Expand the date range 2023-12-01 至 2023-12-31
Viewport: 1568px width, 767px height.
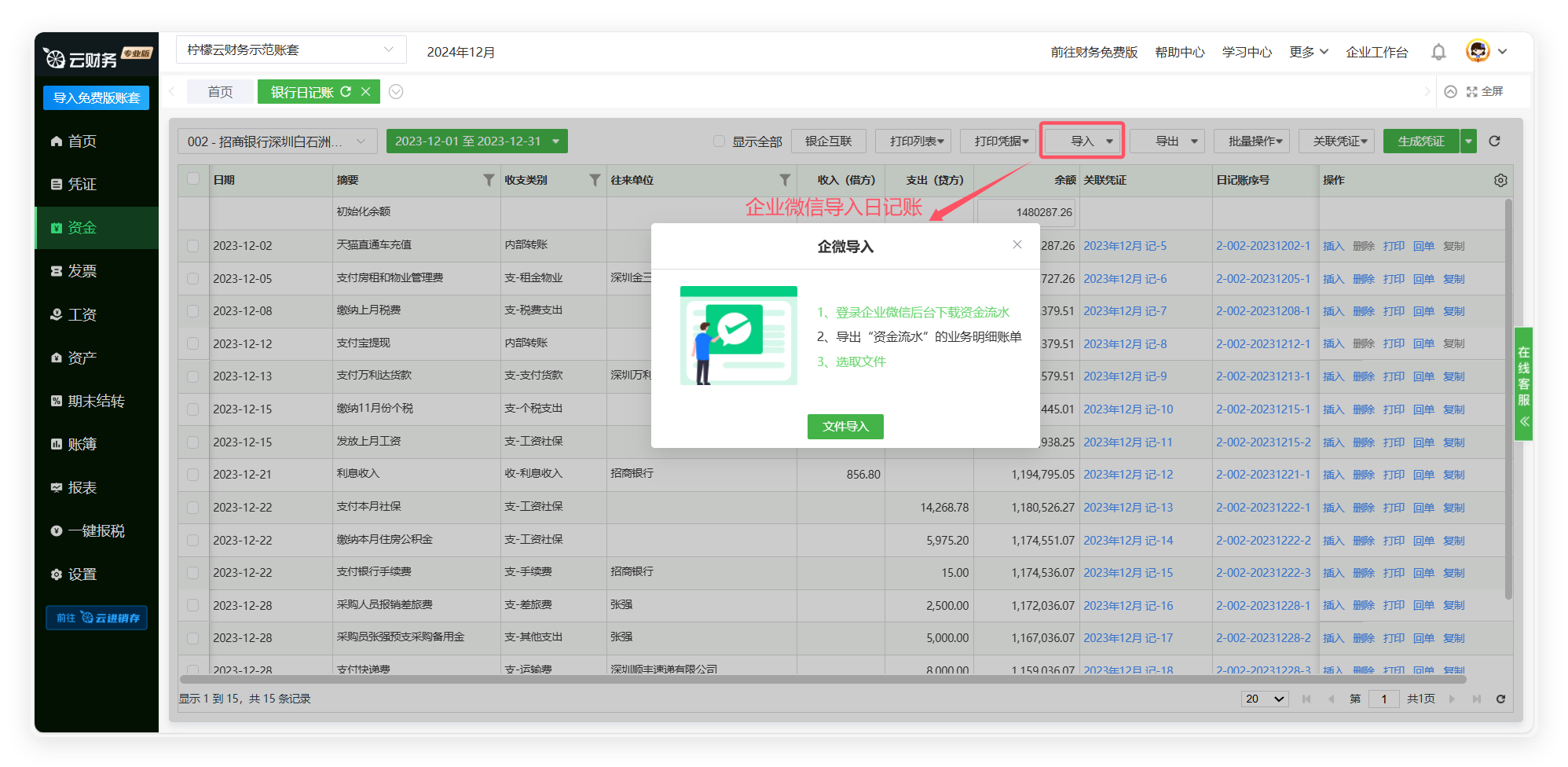pos(476,141)
